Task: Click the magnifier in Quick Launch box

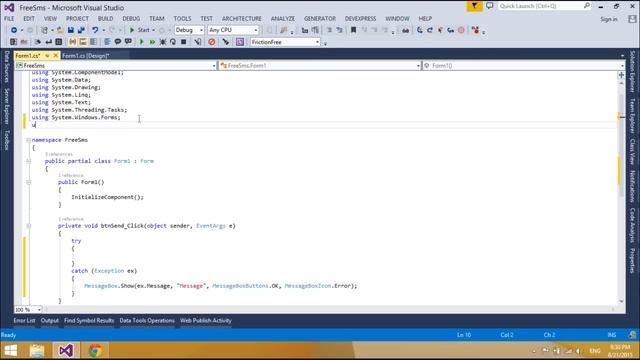Action: 587,6
